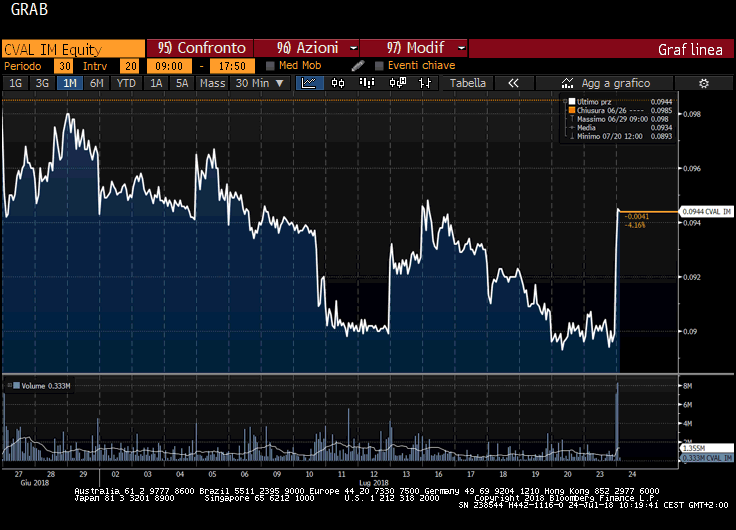Image resolution: width=736 pixels, height=530 pixels.
Task: Open chart settings gear icon
Action: (704, 84)
